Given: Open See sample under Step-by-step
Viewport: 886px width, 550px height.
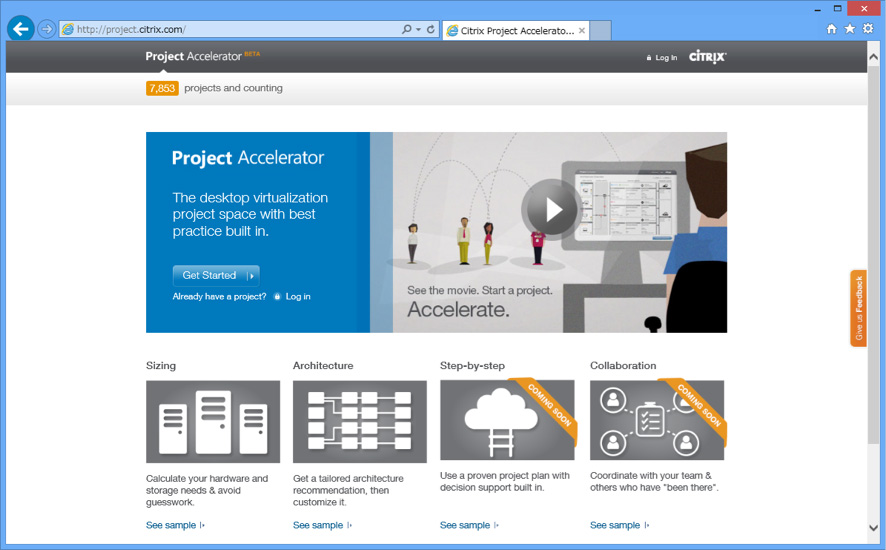Looking at the screenshot, I should click(x=469, y=525).
